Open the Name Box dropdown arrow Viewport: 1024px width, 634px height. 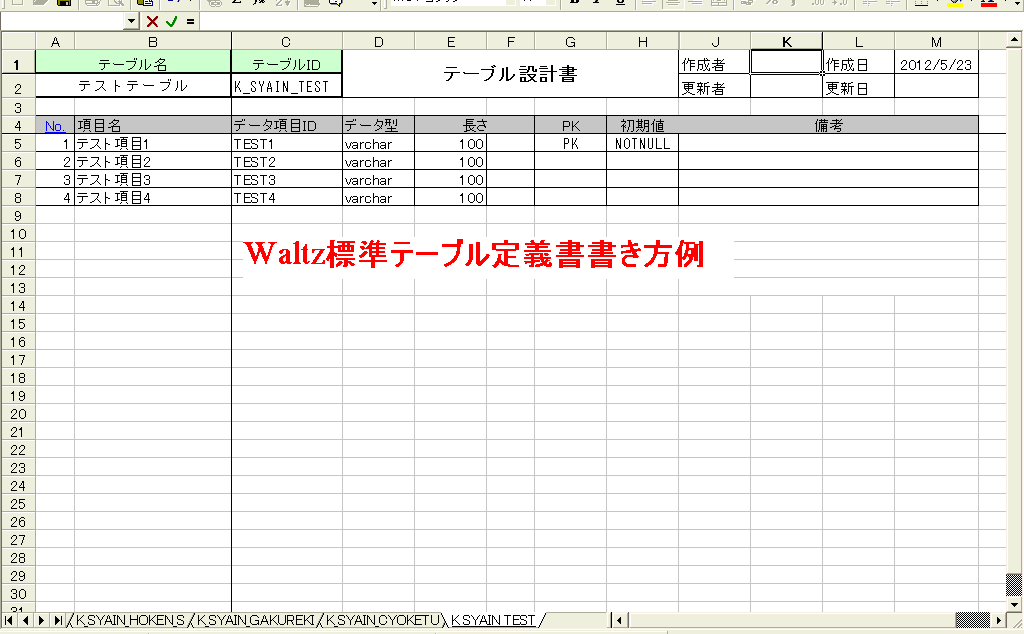point(132,21)
